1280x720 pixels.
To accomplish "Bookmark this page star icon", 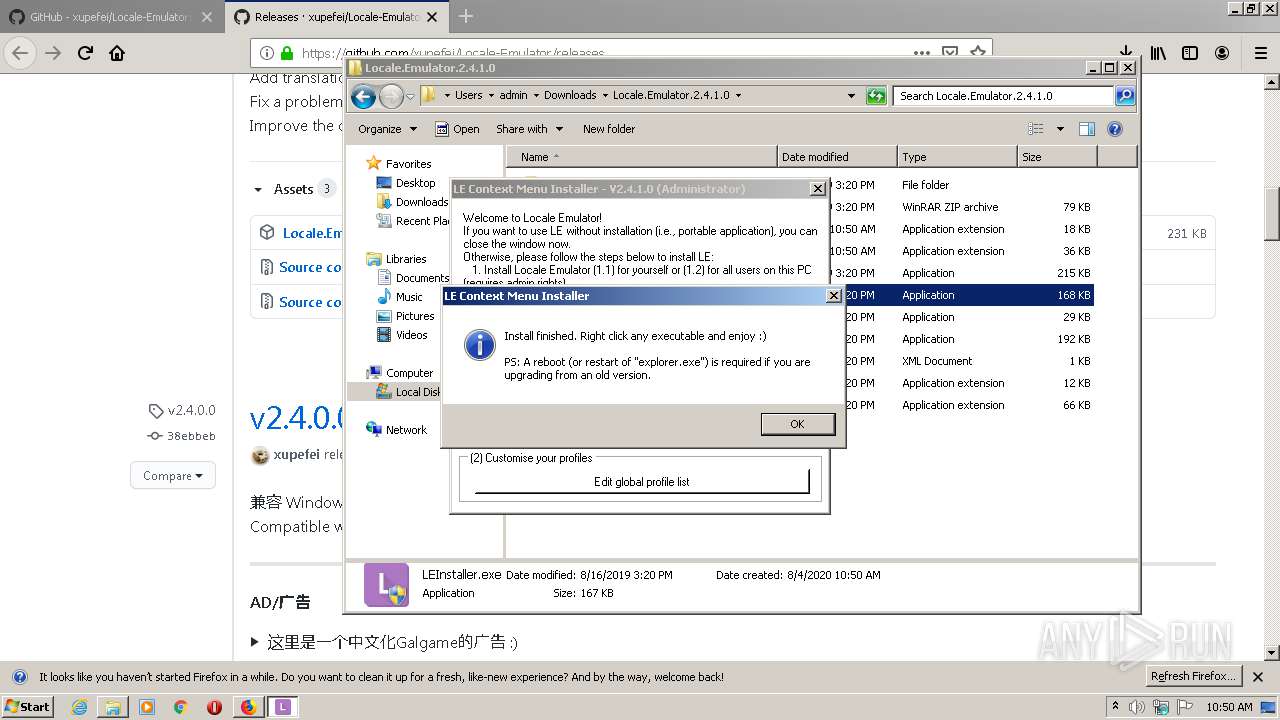I will pyautogui.click(x=978, y=53).
